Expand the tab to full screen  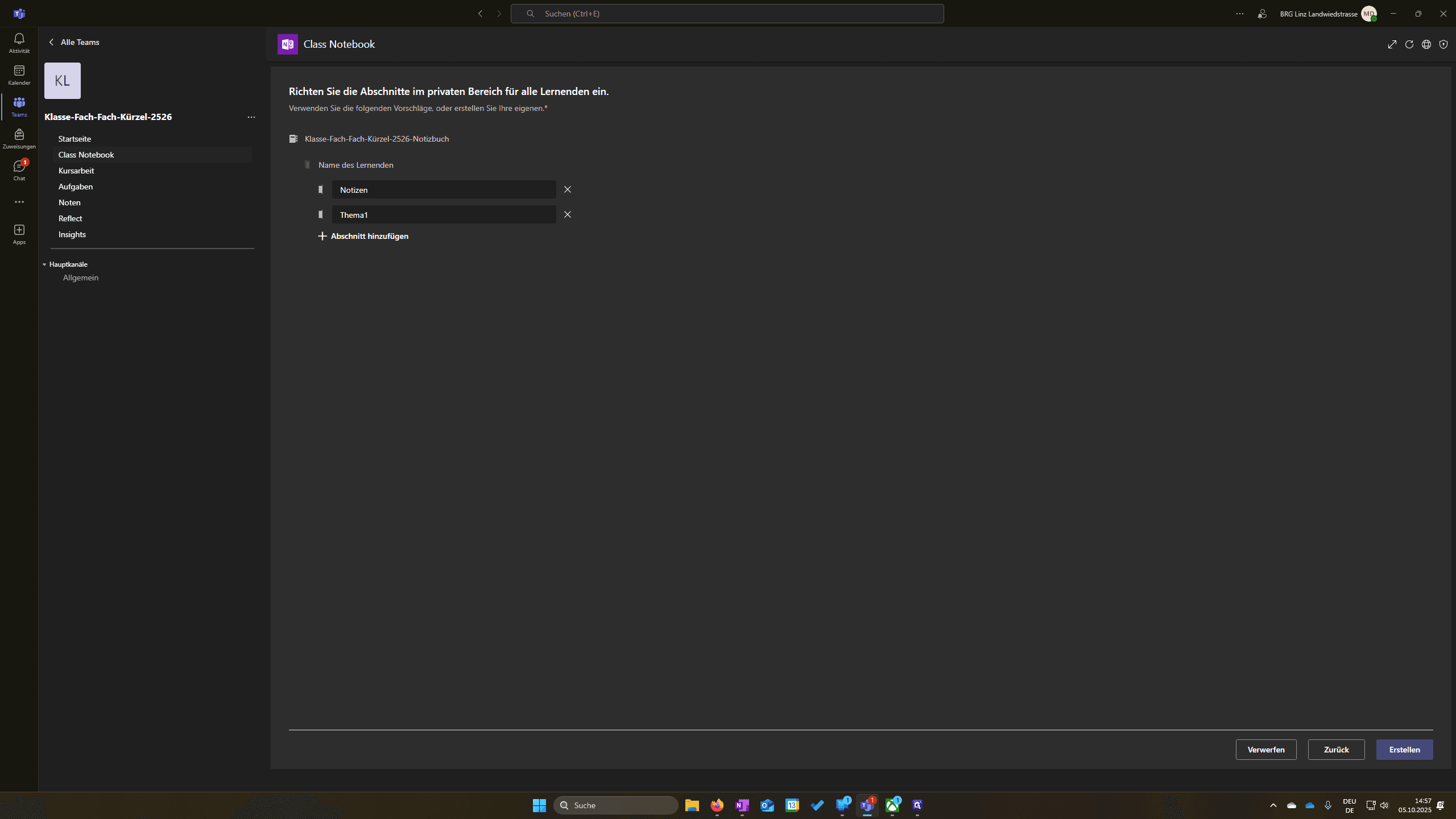coord(1392,44)
